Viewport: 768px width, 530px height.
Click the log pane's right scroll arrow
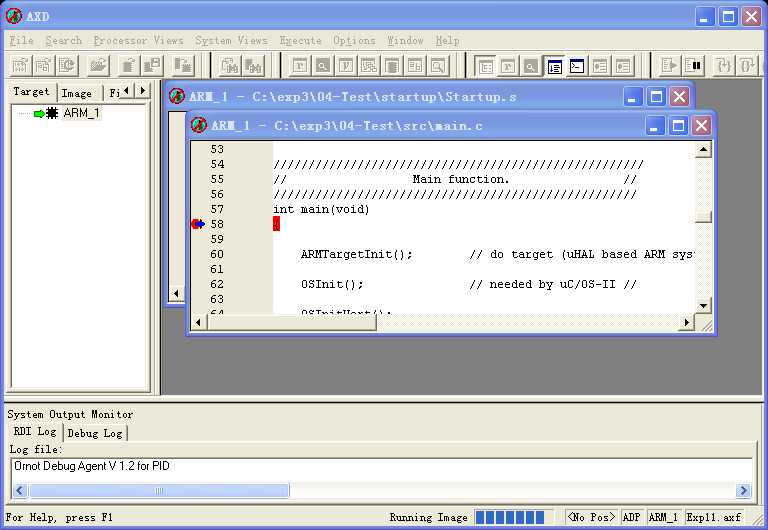tap(743, 490)
